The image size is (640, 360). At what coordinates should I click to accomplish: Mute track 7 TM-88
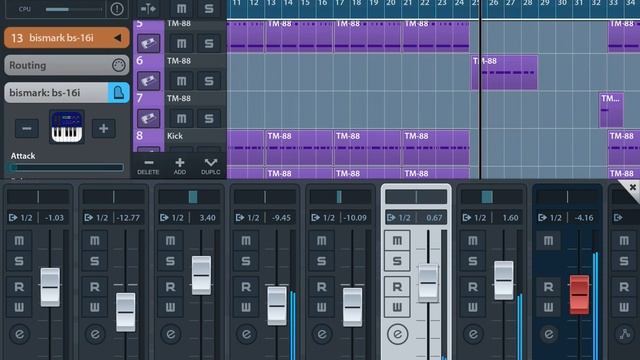coord(182,118)
